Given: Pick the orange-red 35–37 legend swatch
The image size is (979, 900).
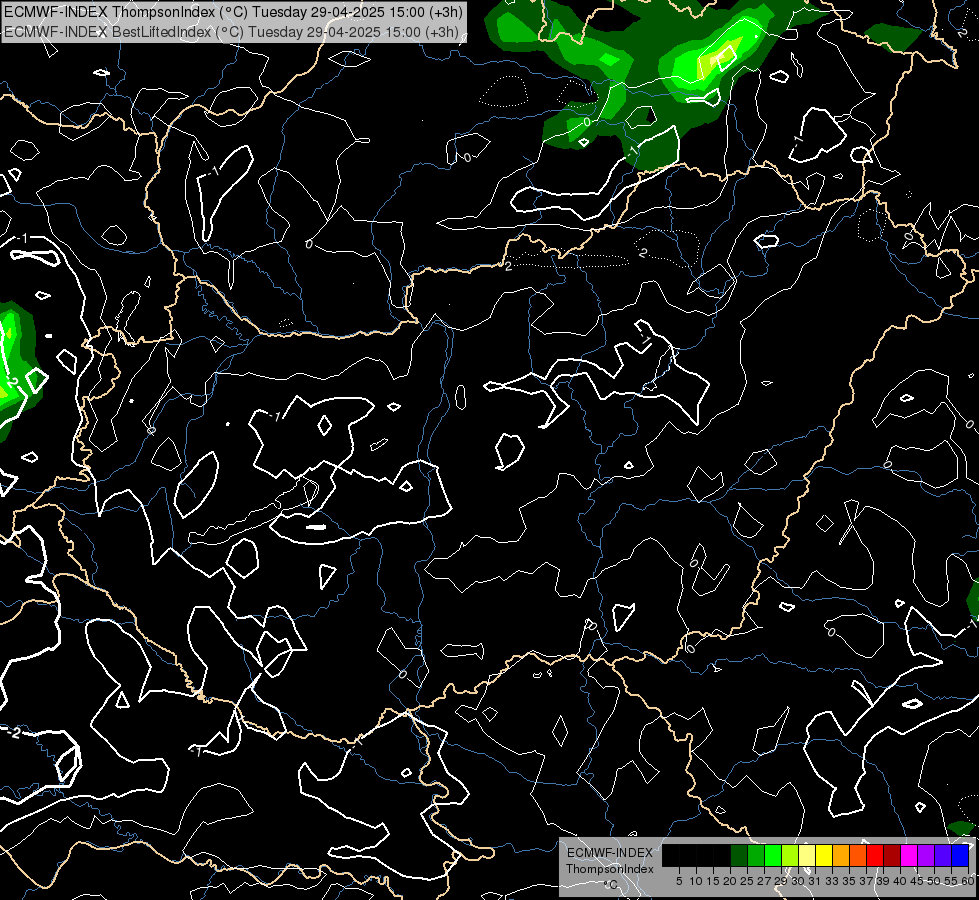Looking at the screenshot, I should (858, 855).
